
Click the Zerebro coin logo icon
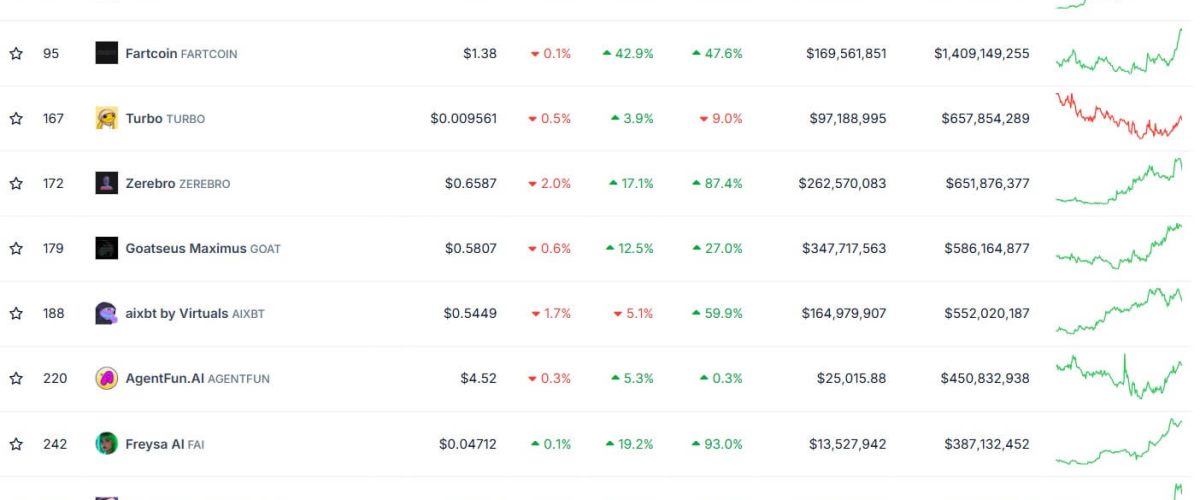pos(106,183)
